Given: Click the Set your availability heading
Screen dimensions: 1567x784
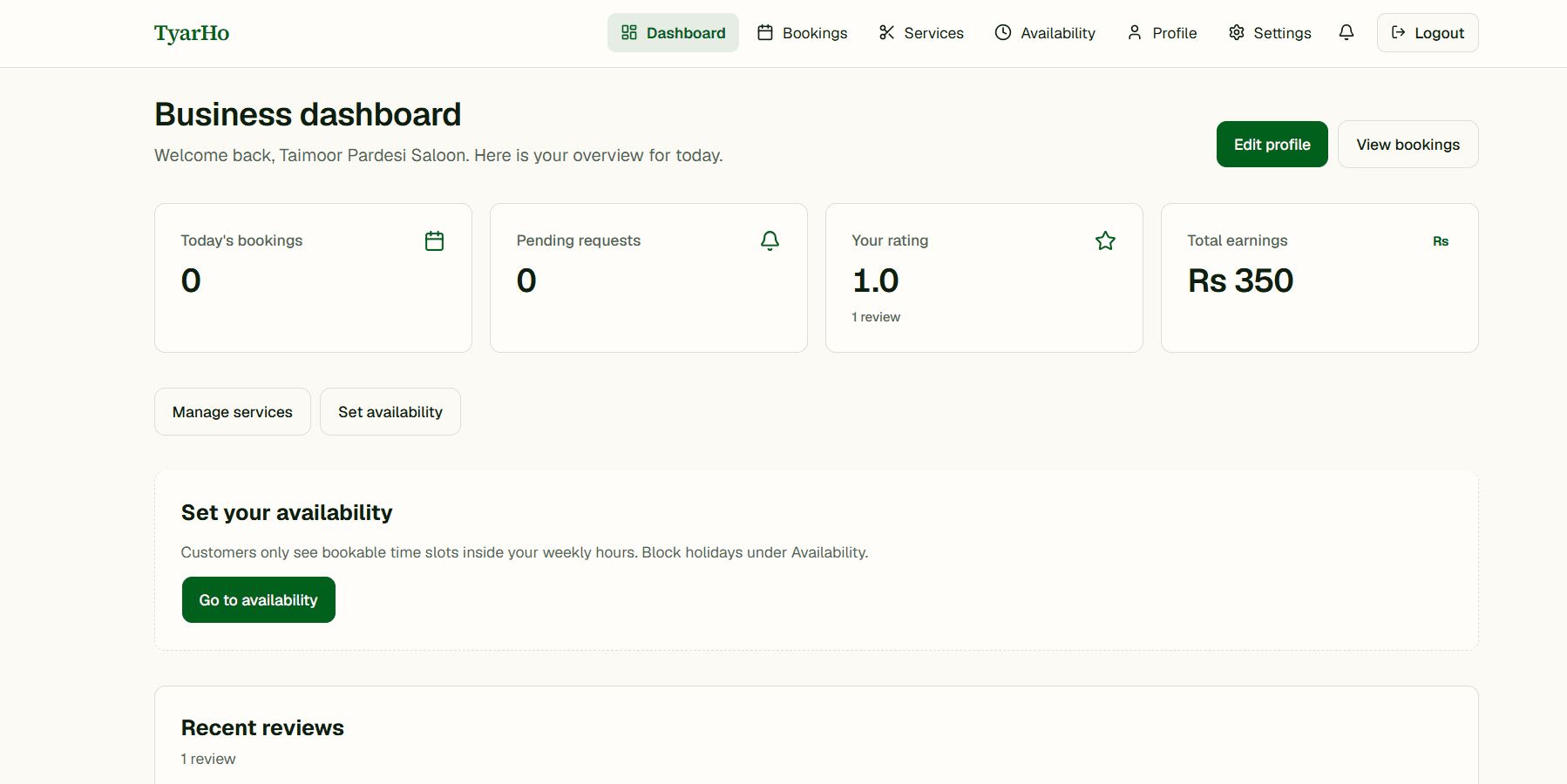Looking at the screenshot, I should click(x=287, y=512).
